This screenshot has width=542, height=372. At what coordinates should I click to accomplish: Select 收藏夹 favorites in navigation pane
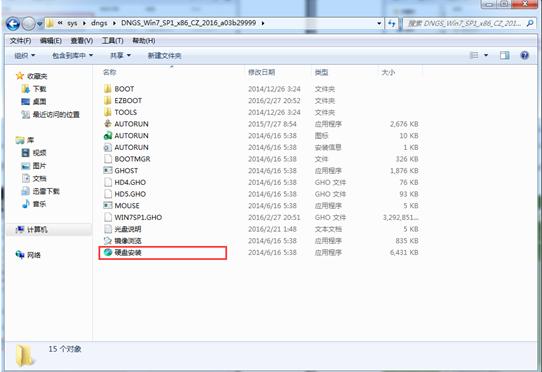click(x=32, y=76)
